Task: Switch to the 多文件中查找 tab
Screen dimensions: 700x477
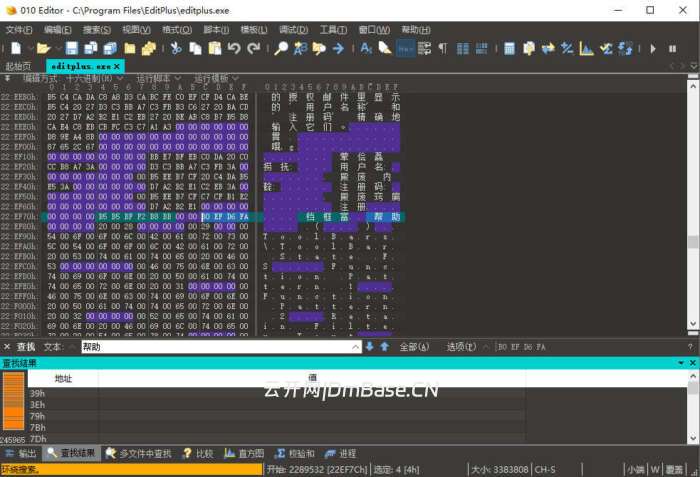Action: point(138,454)
